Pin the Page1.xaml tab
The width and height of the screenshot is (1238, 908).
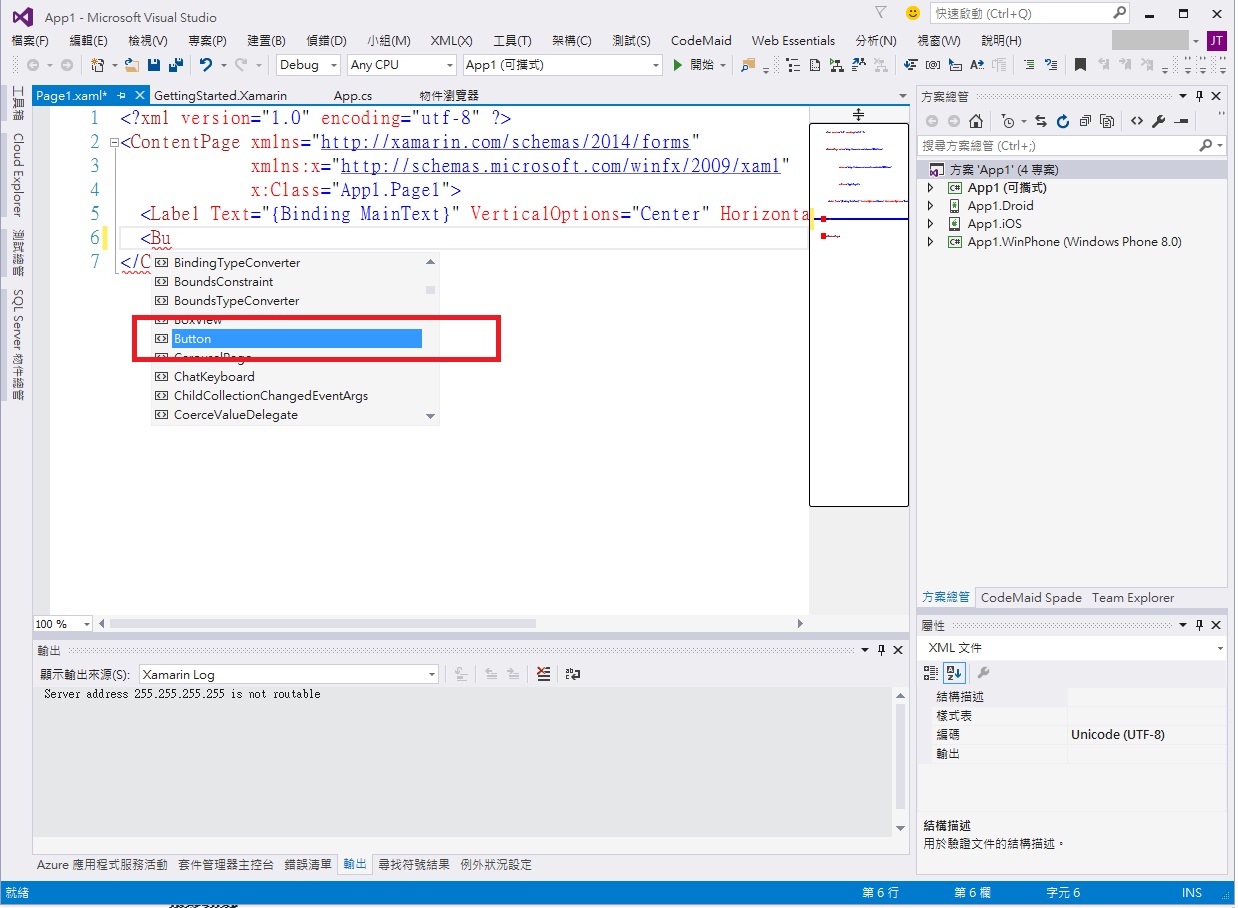[x=121, y=95]
